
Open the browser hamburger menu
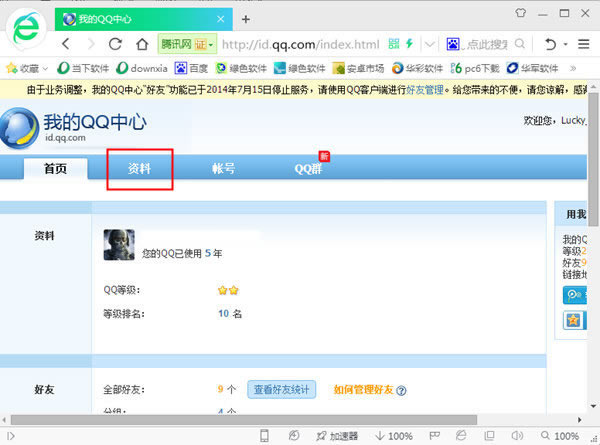pyautogui.click(x=584, y=44)
